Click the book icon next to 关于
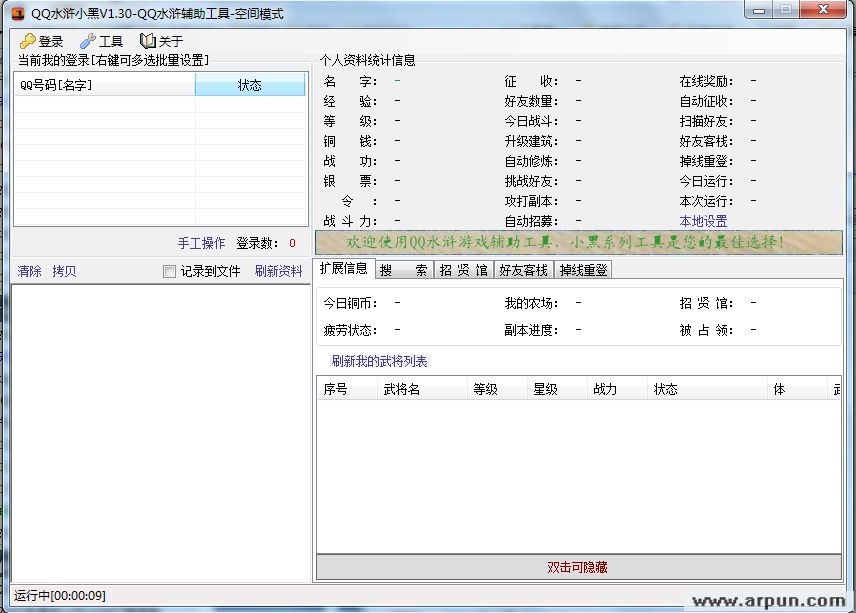856x613 pixels. tap(147, 41)
